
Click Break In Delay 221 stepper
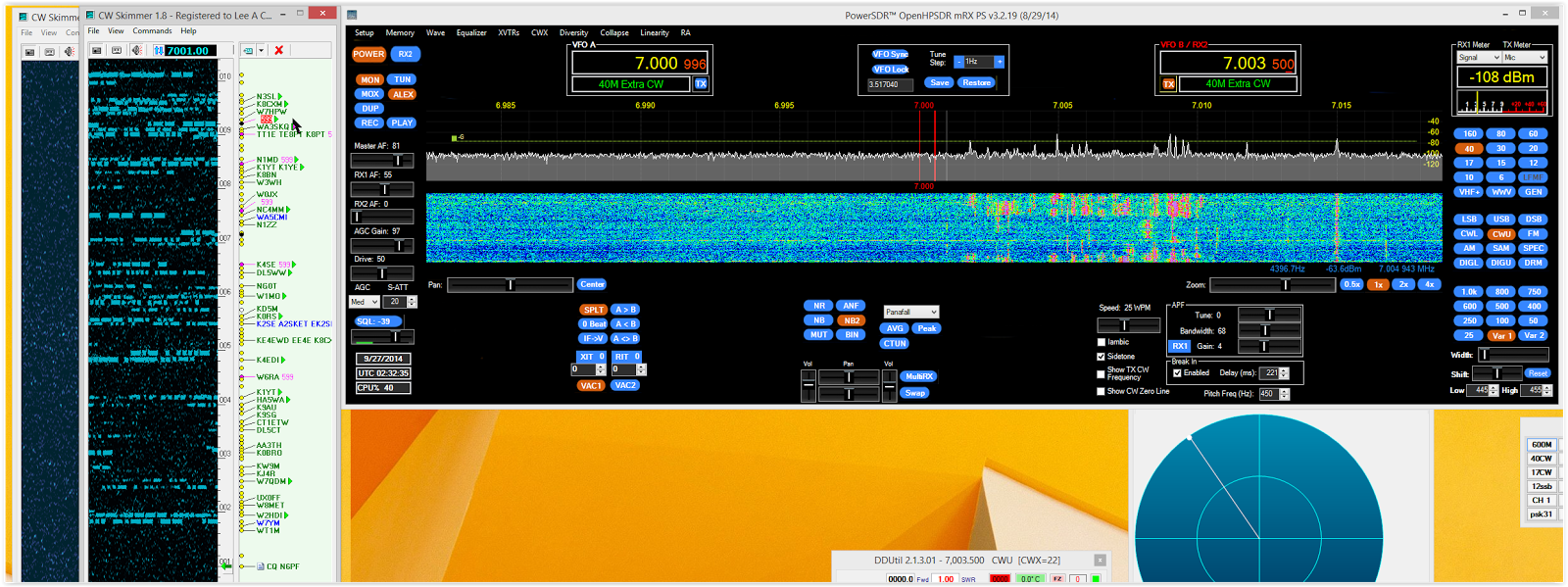point(1284,372)
